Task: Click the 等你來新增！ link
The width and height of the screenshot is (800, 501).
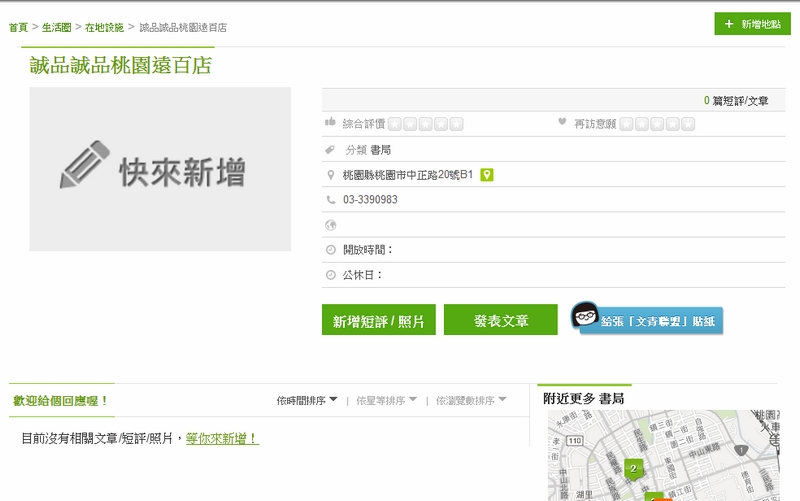Action: [x=222, y=438]
